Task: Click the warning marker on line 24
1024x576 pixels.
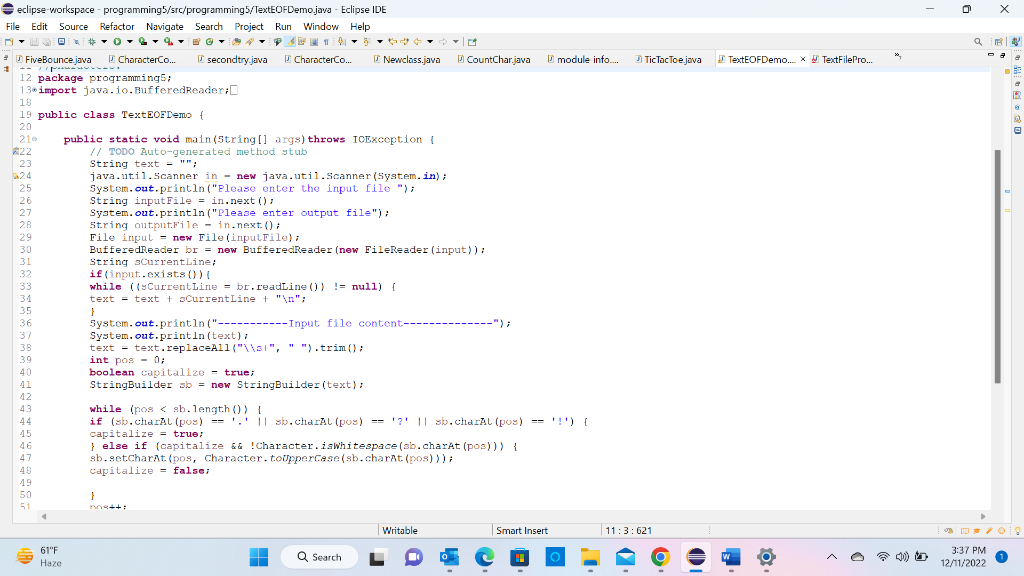Action: tap(16, 176)
